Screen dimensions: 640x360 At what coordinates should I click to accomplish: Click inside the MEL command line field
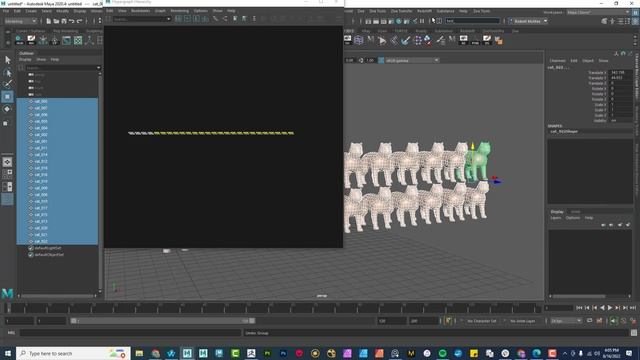tap(131, 333)
